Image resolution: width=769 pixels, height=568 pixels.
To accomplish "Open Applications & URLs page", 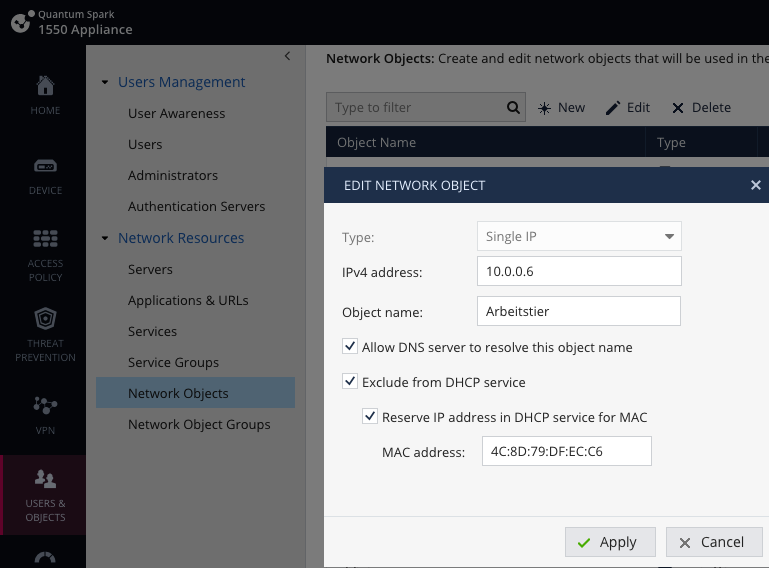I will click(188, 300).
